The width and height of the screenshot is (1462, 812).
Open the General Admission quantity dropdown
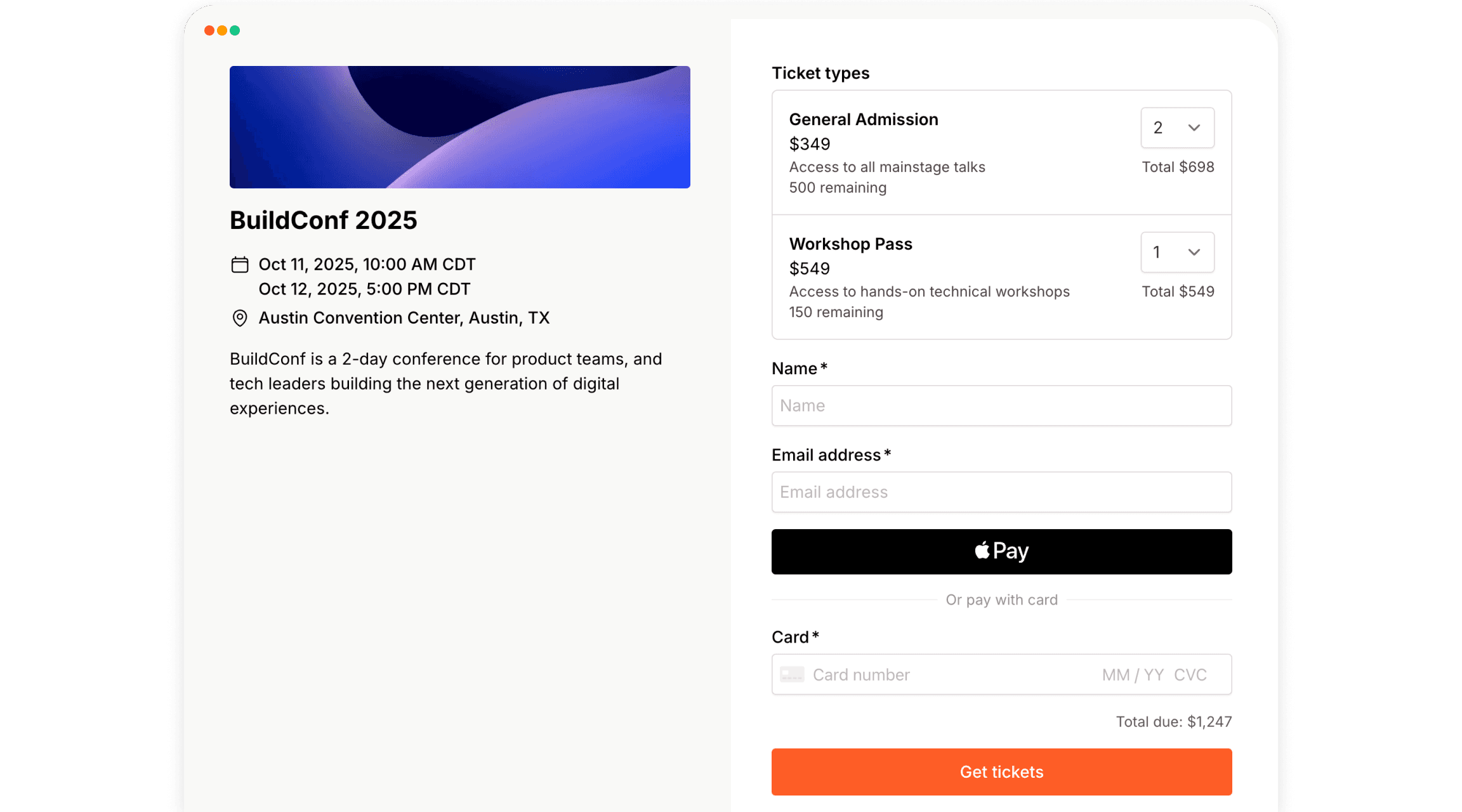point(1177,128)
